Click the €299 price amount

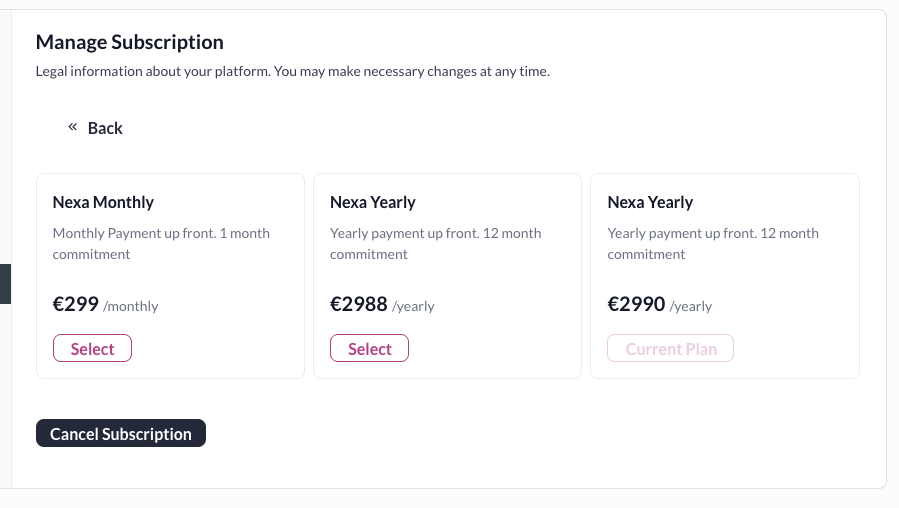pos(75,304)
